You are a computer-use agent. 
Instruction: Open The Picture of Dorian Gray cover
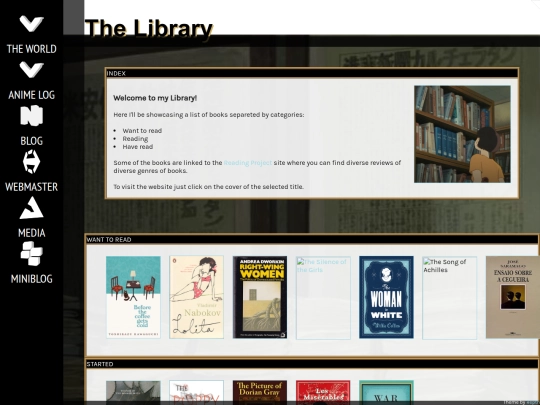[x=260, y=392]
